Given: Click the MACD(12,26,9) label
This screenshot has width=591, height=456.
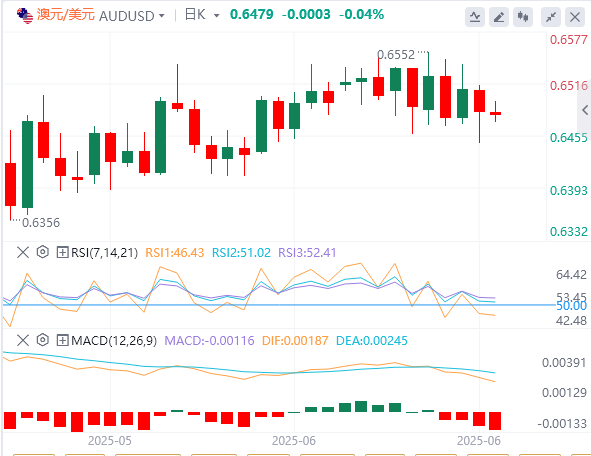Looking at the screenshot, I should click(114, 341).
